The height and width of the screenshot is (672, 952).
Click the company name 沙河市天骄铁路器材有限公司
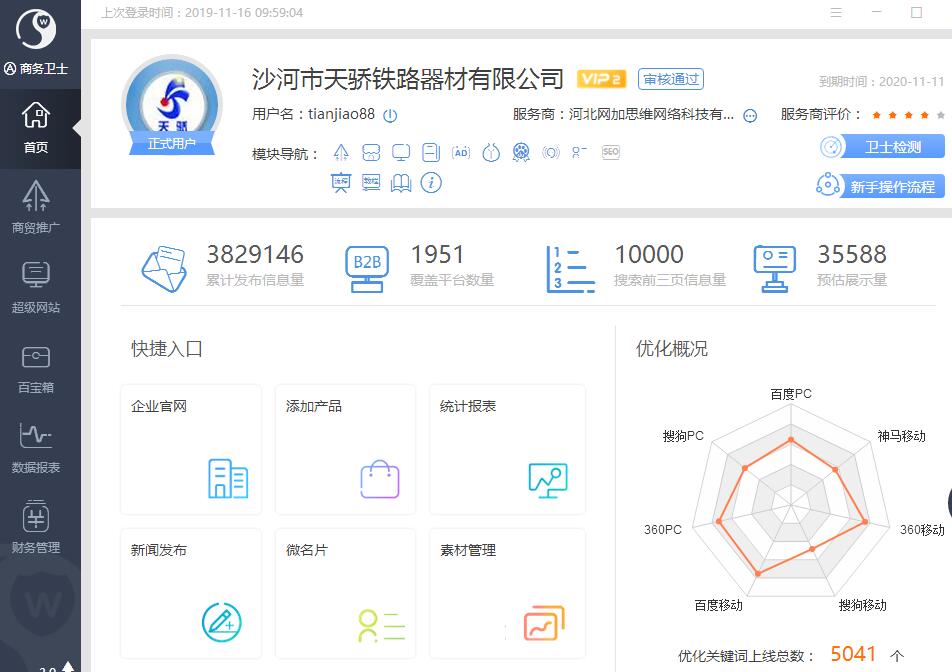click(x=407, y=79)
